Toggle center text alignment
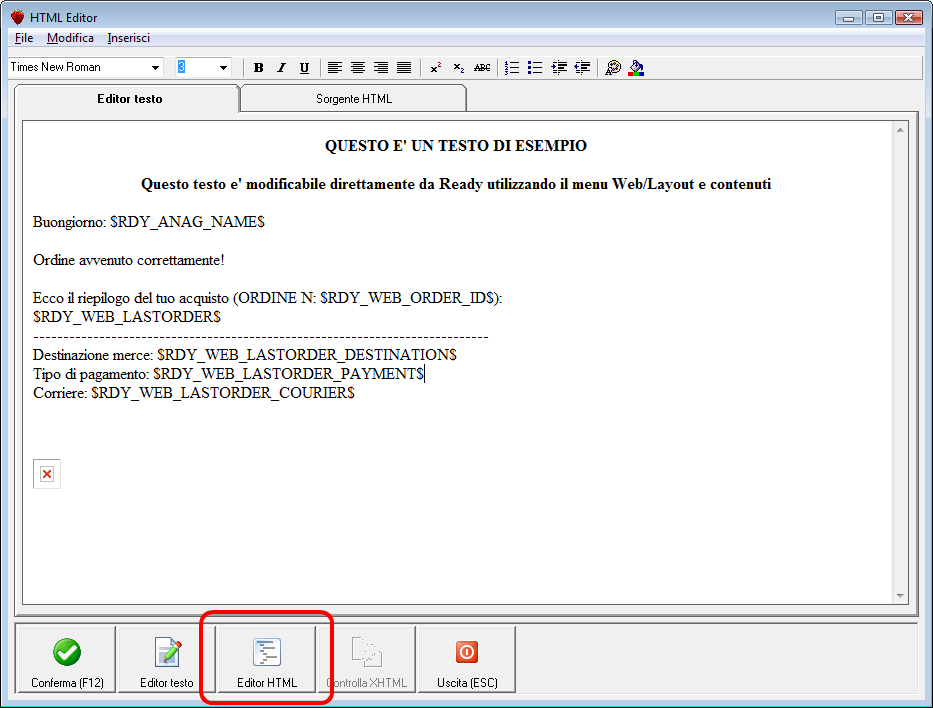 [x=357, y=67]
